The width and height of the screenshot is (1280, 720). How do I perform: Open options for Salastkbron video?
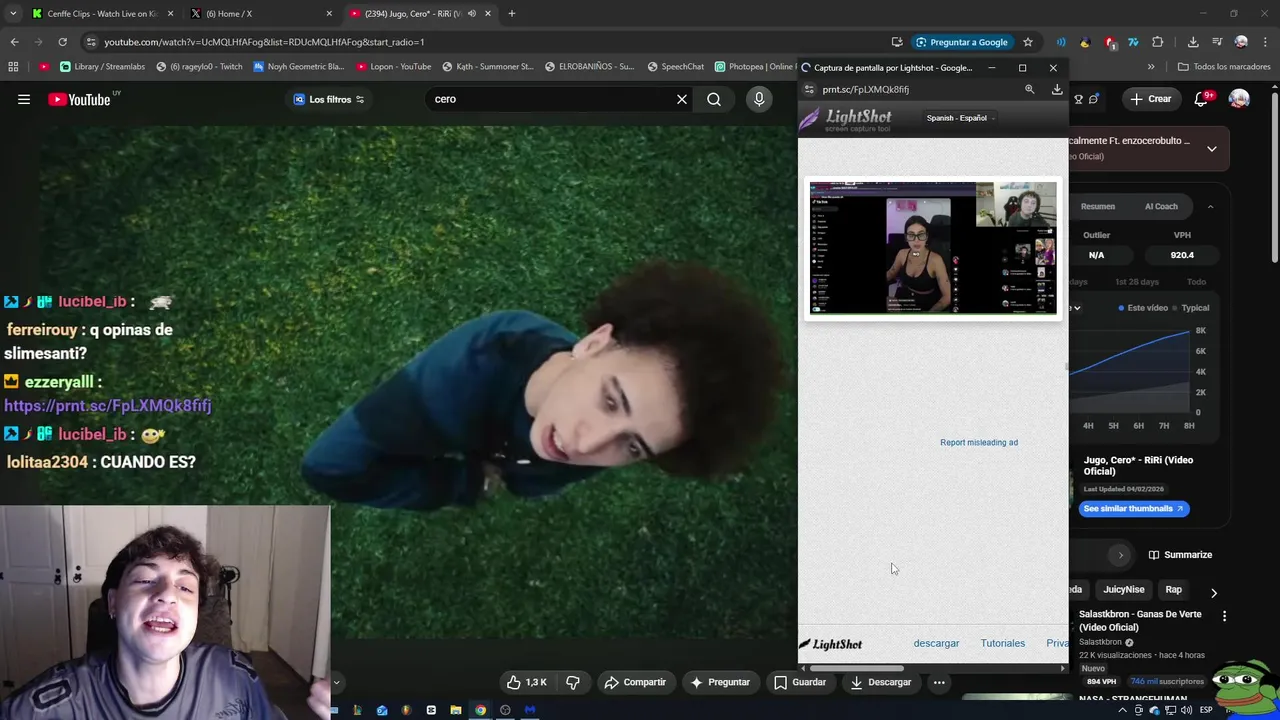point(1224,616)
